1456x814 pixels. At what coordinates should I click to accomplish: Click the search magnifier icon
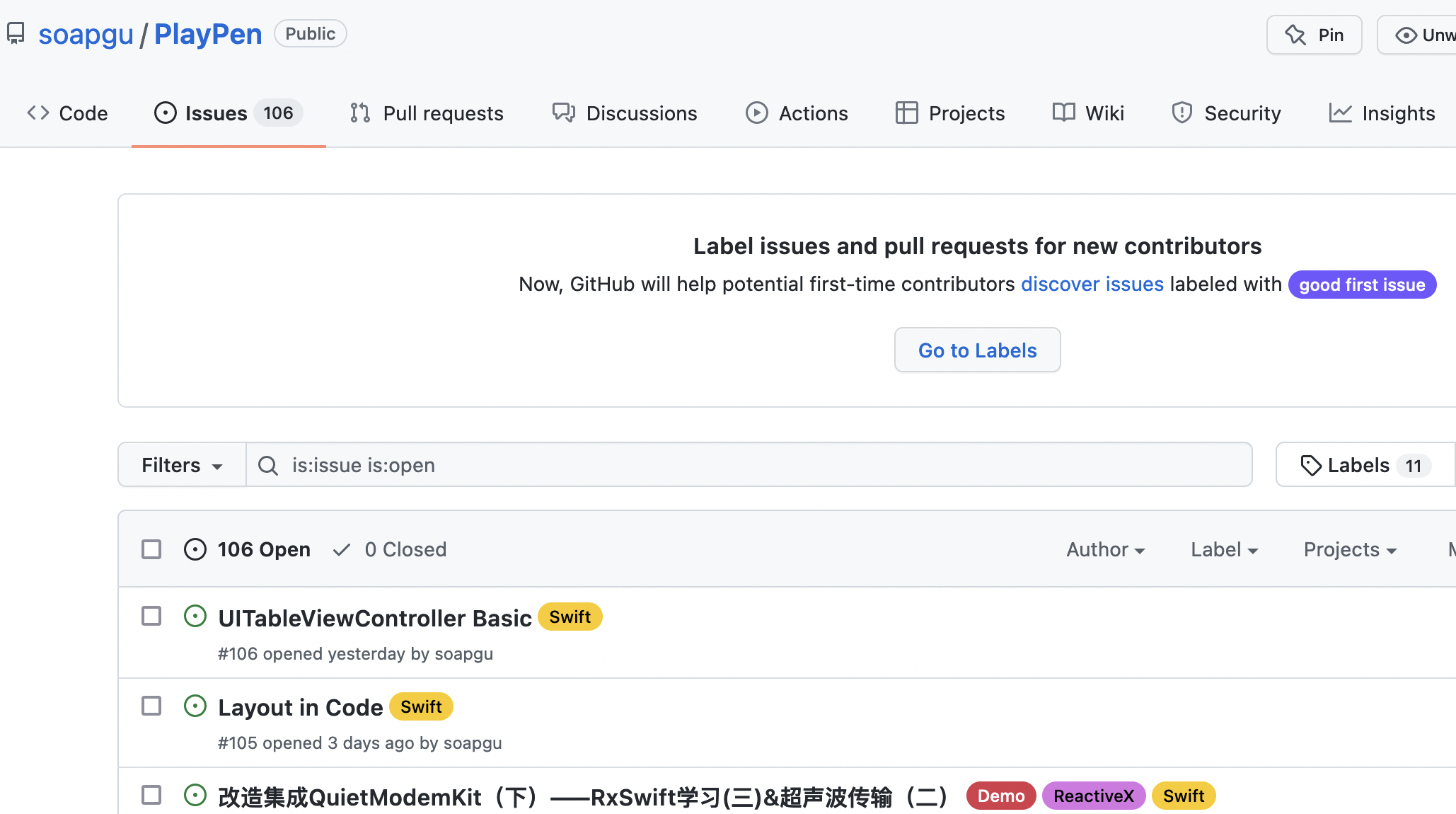(268, 465)
